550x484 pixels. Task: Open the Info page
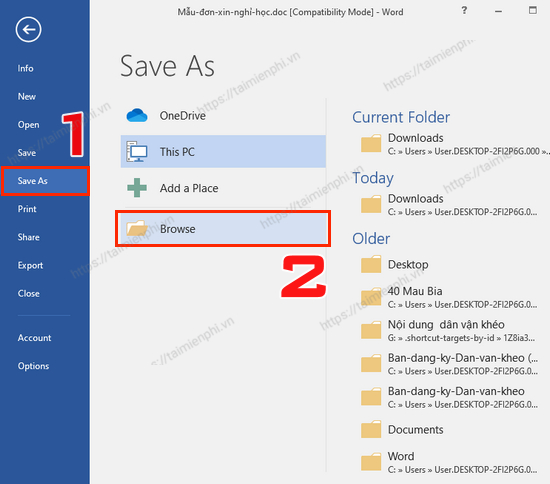pos(26,68)
